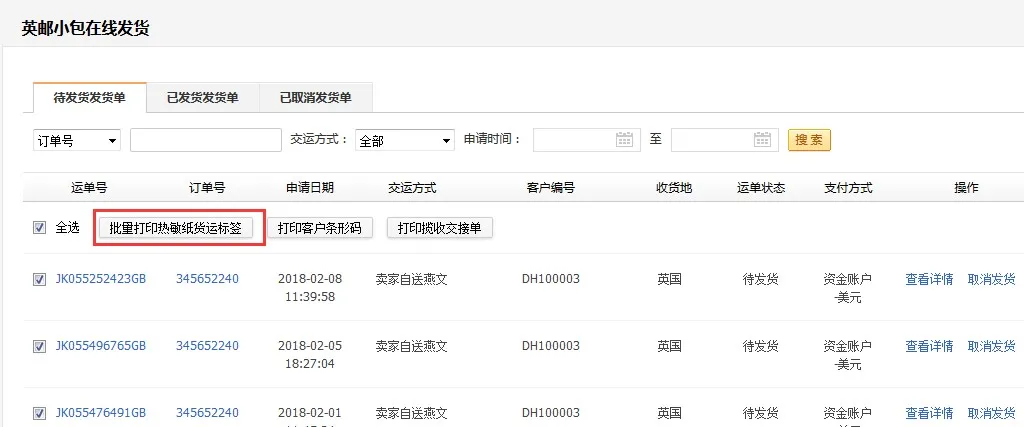1024x427 pixels.
Task: Focus the end date field after 至
Action: click(725, 140)
